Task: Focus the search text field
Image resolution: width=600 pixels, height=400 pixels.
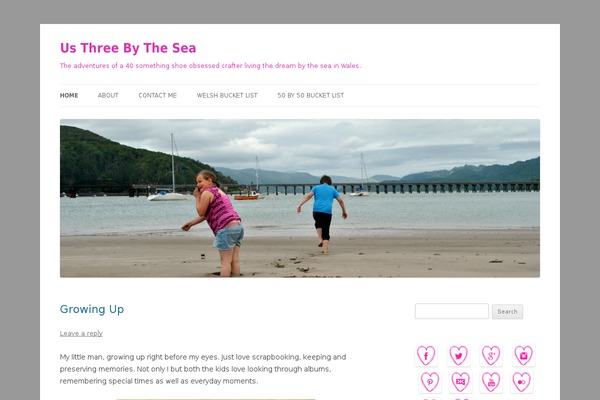Action: tap(452, 311)
